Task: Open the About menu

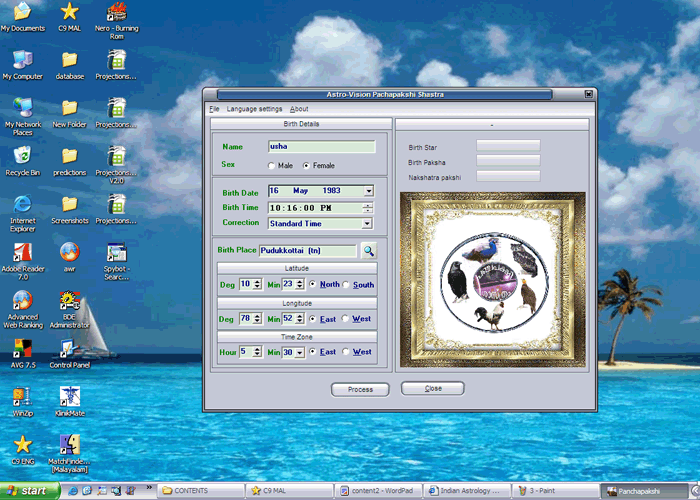Action: (x=299, y=109)
